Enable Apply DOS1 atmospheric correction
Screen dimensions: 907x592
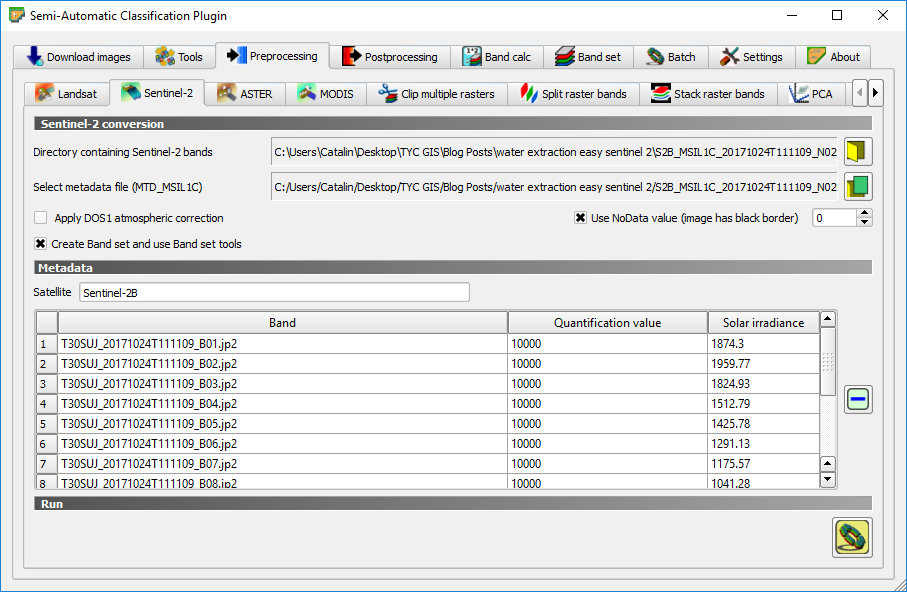click(41, 218)
